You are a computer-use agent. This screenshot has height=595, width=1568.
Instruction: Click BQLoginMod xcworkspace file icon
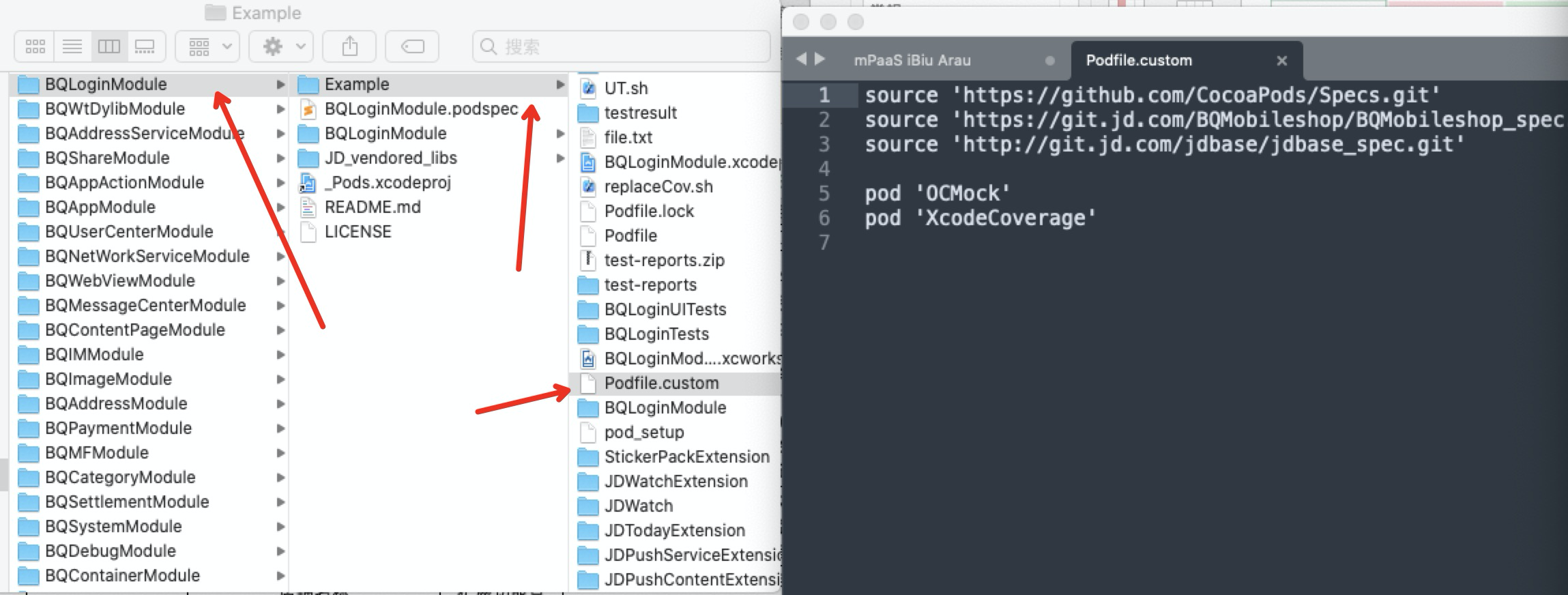[588, 359]
